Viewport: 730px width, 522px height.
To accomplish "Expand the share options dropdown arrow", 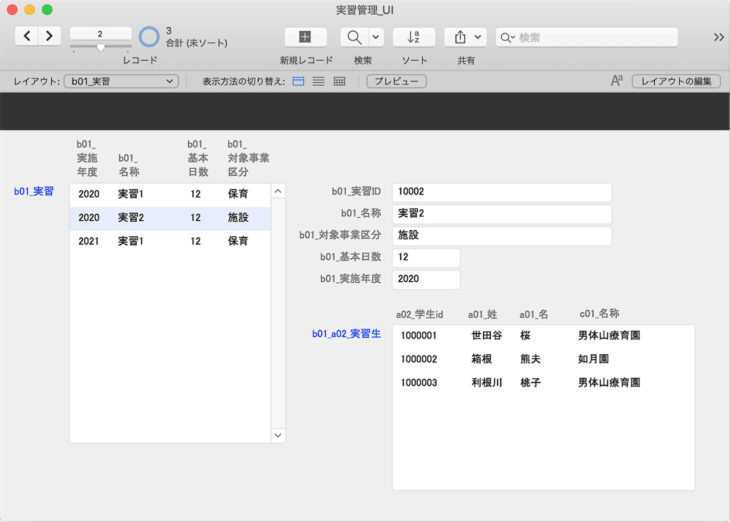I will point(479,37).
